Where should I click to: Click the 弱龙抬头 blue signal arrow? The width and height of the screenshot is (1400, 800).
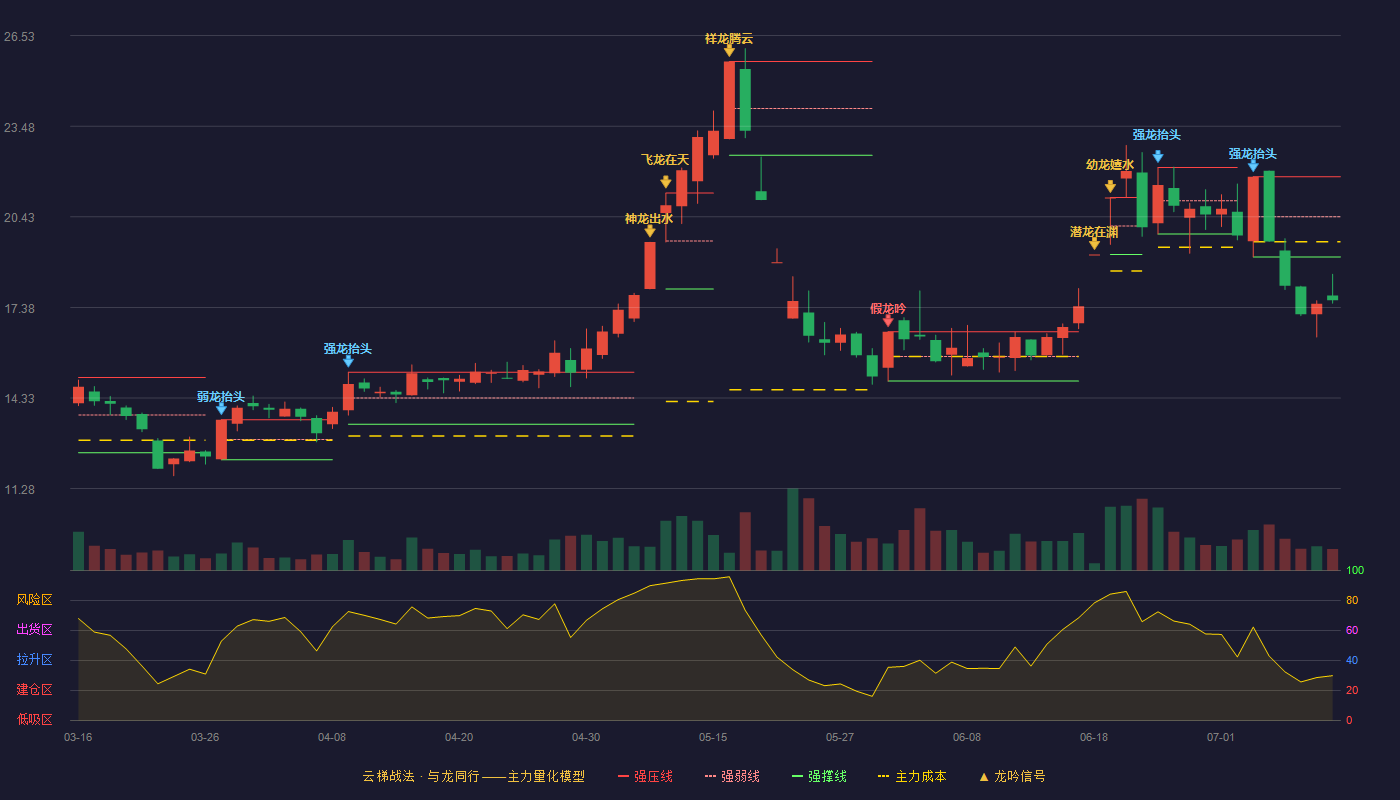(x=221, y=408)
